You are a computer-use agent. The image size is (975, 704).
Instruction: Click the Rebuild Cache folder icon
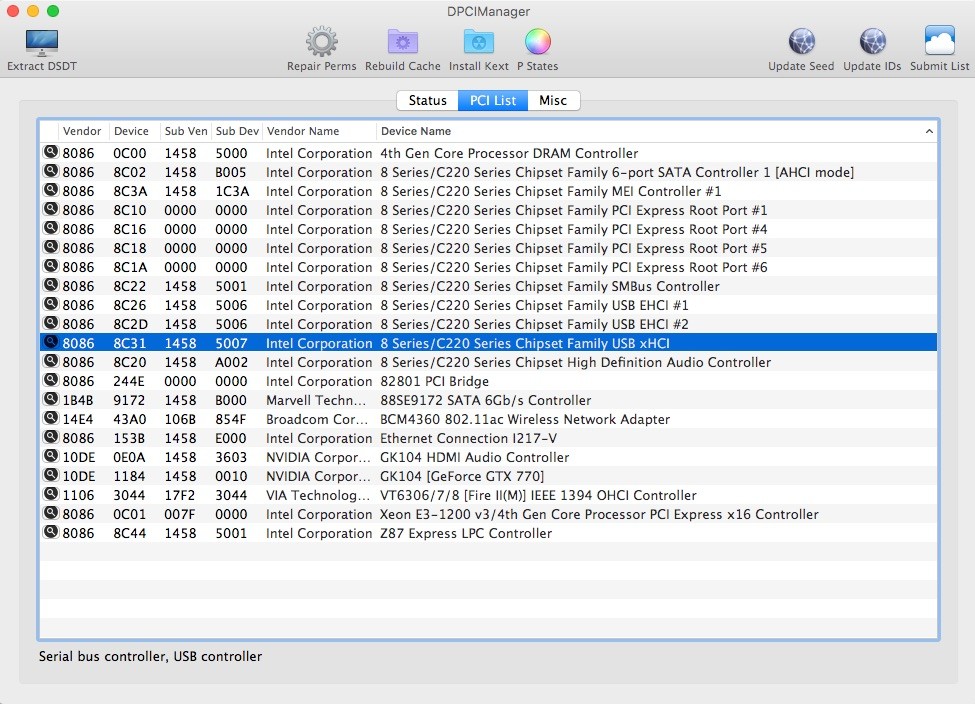(x=402, y=43)
